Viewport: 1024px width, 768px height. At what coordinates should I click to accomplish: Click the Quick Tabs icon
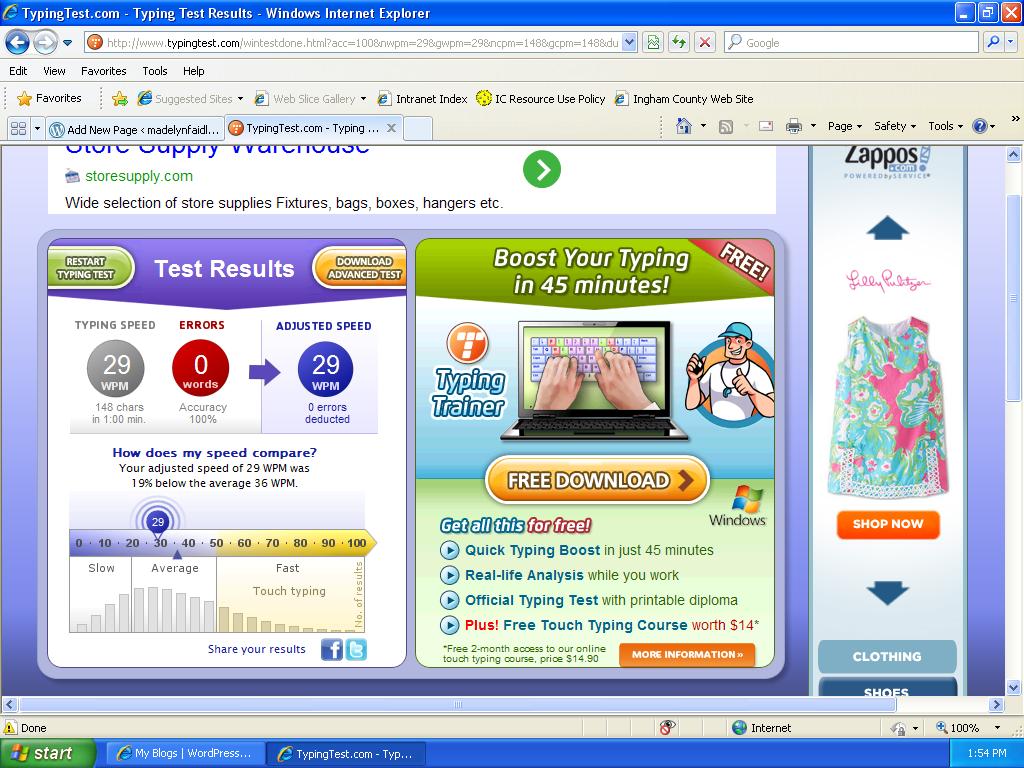click(18, 129)
